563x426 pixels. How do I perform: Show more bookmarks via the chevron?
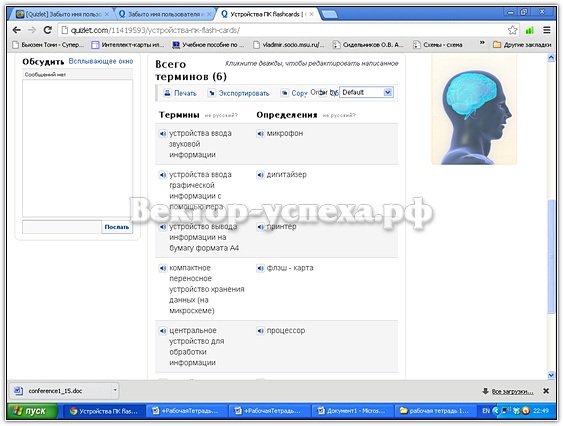coord(482,43)
